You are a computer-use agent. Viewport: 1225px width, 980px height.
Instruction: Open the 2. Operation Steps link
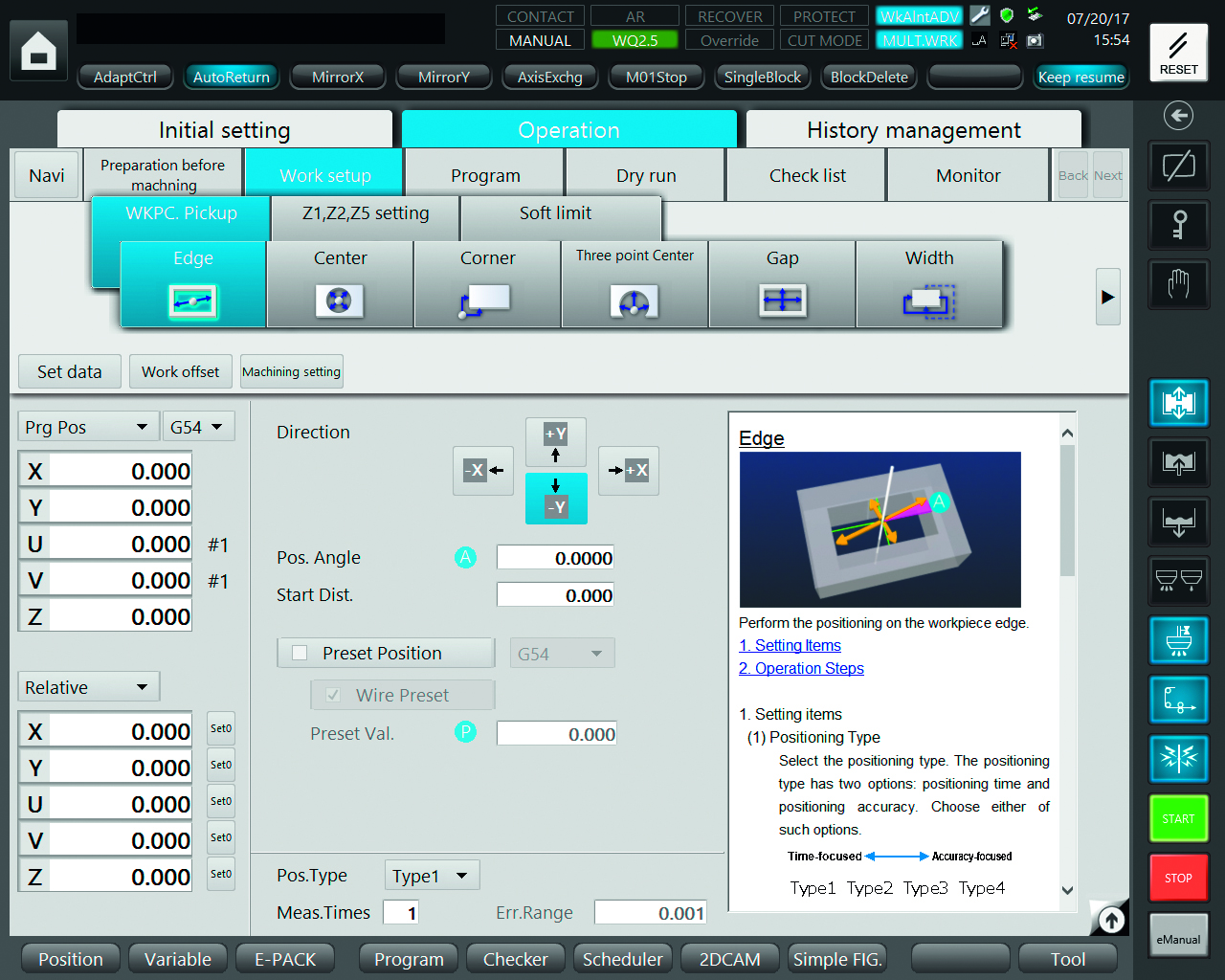tap(801, 668)
